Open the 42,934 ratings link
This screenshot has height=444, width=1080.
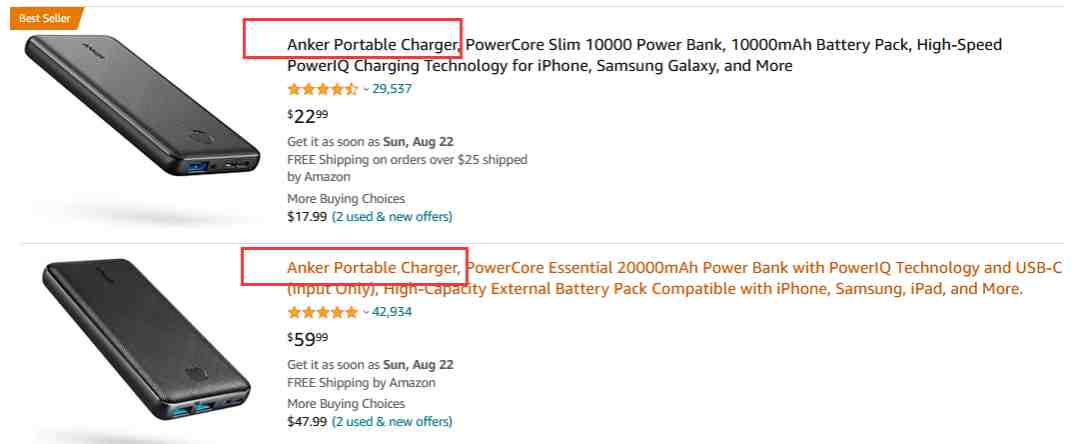pyautogui.click(x=392, y=312)
